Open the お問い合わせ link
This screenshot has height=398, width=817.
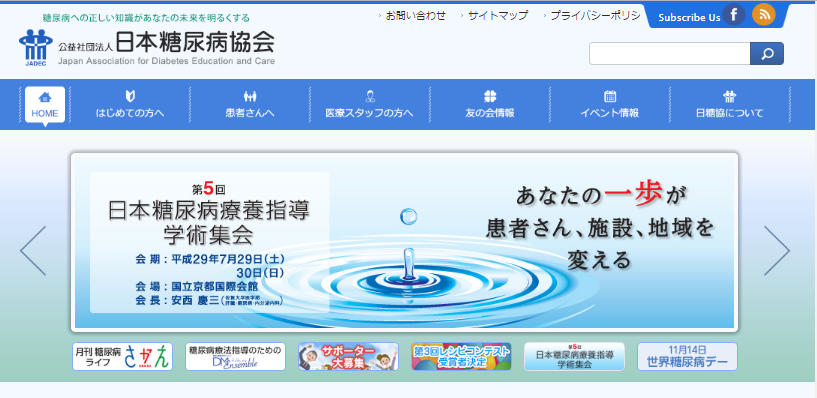pyautogui.click(x=416, y=16)
